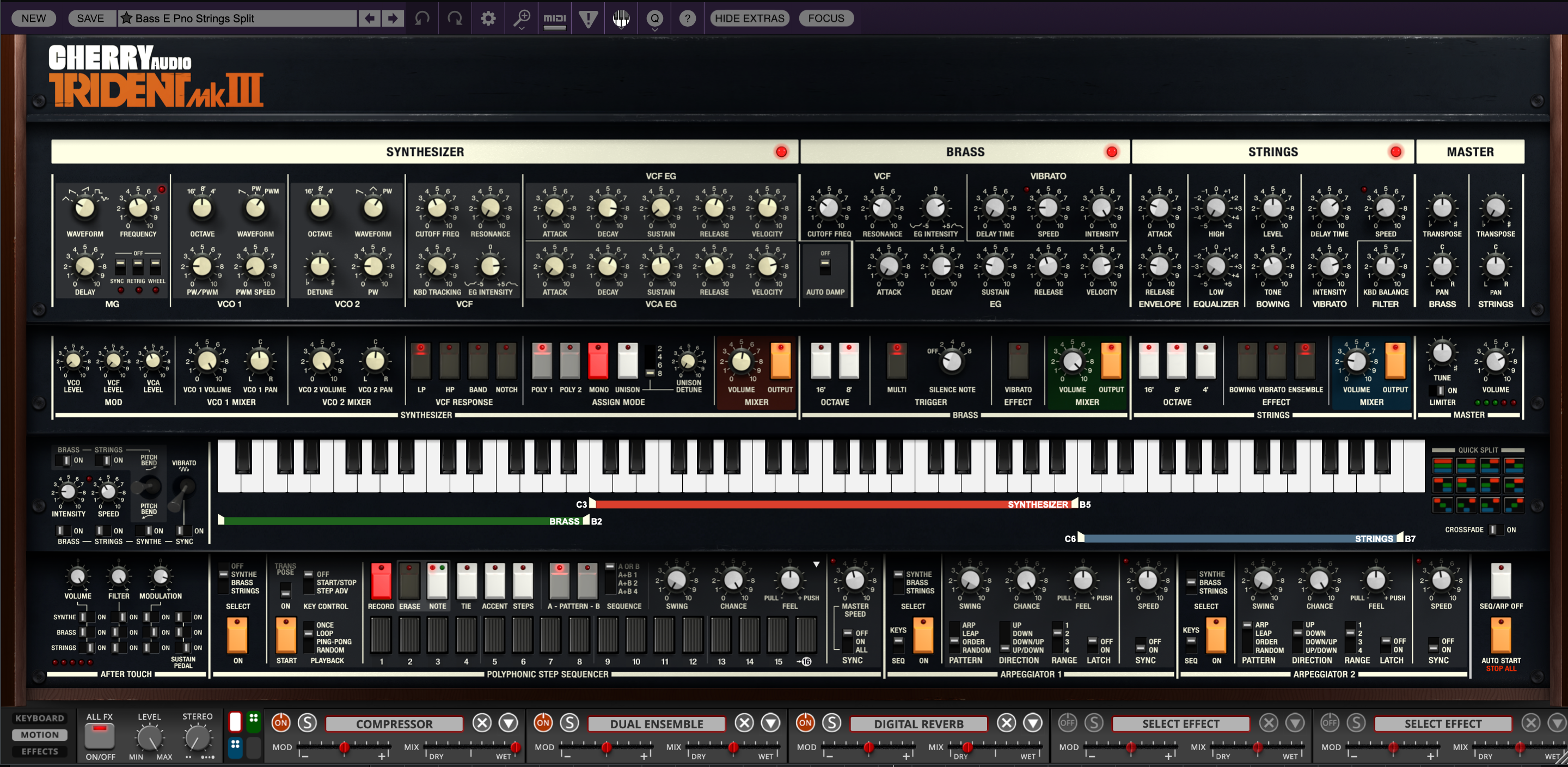1568x767 pixels.
Task: Click the Compressor MIX slider handle
Action: tap(516, 747)
